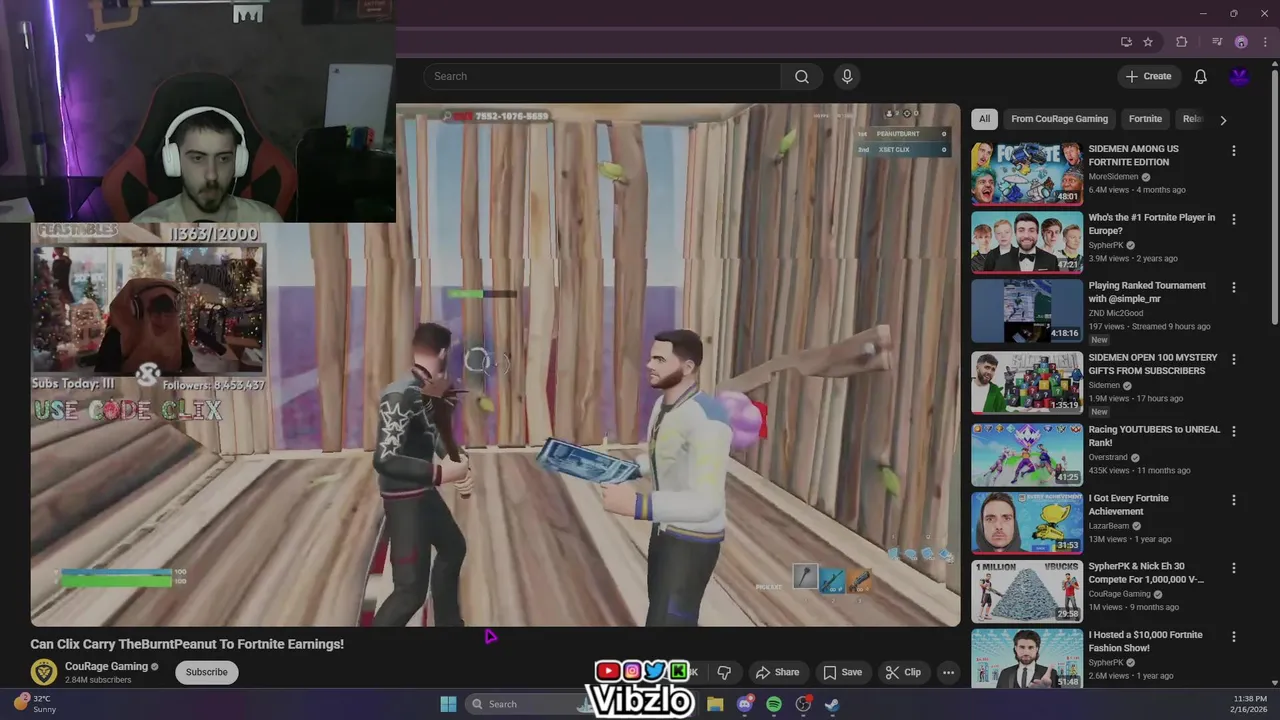This screenshot has height=720, width=1280.
Task: Click the Clip button
Action: tap(903, 672)
